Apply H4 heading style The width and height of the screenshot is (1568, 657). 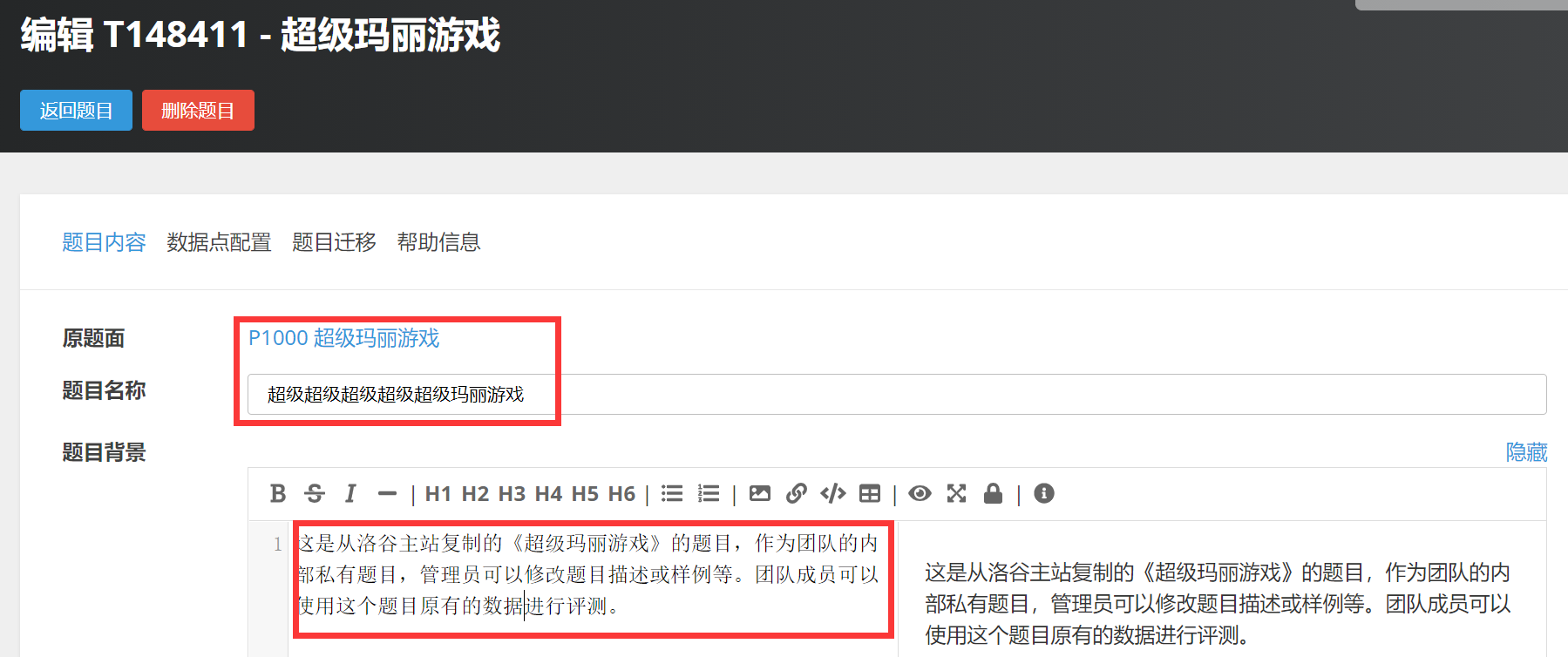pyautogui.click(x=548, y=494)
